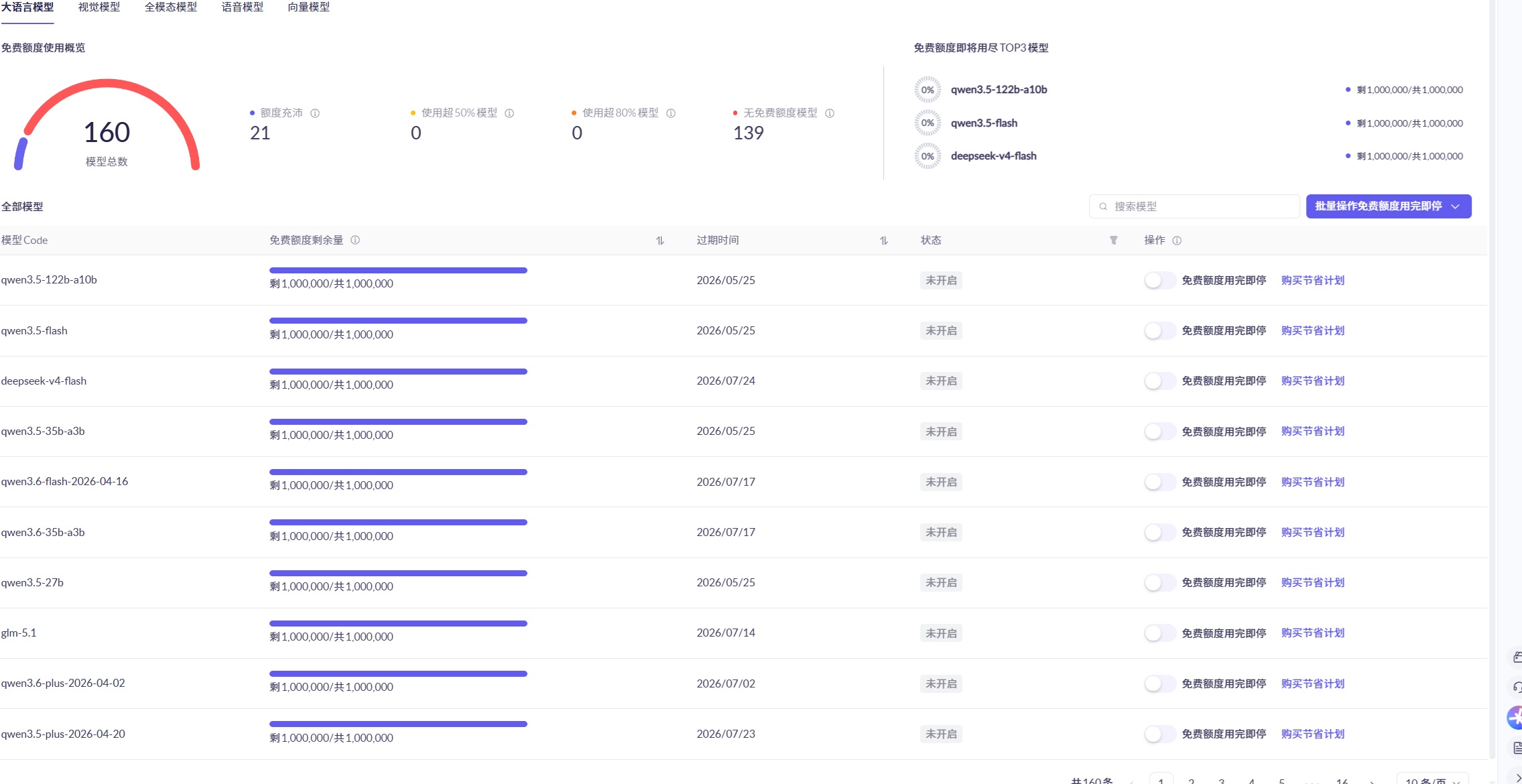Enable 免费额度用完即停 for glm-5.1
Viewport: 1522px width, 784px height.
[x=1160, y=633]
